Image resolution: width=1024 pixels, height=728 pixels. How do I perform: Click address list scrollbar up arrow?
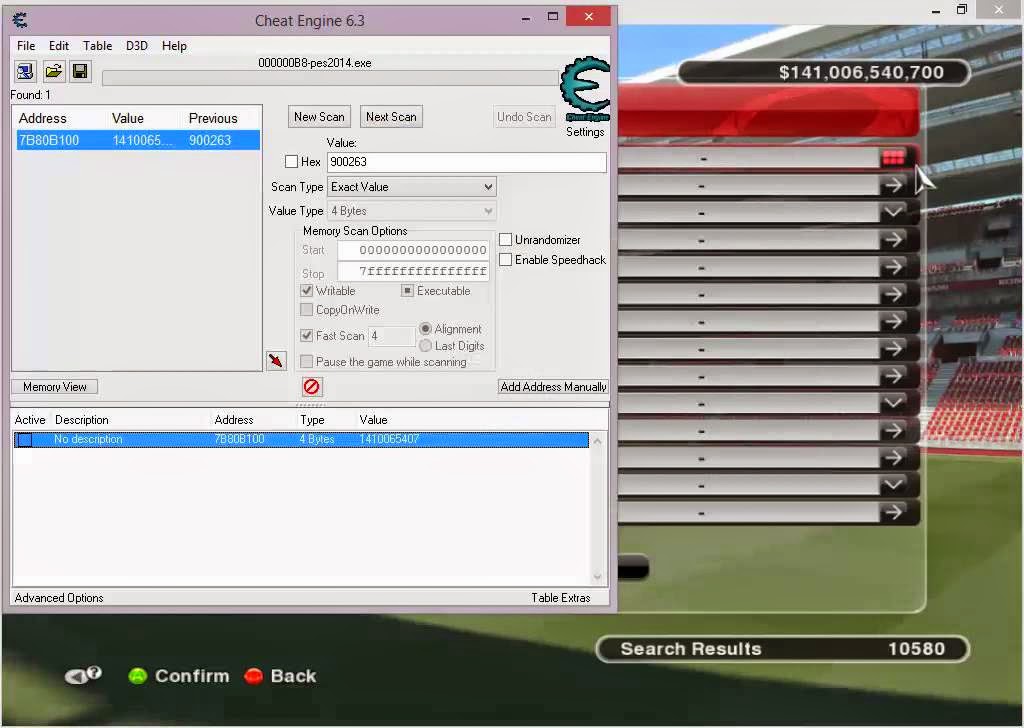[597, 441]
